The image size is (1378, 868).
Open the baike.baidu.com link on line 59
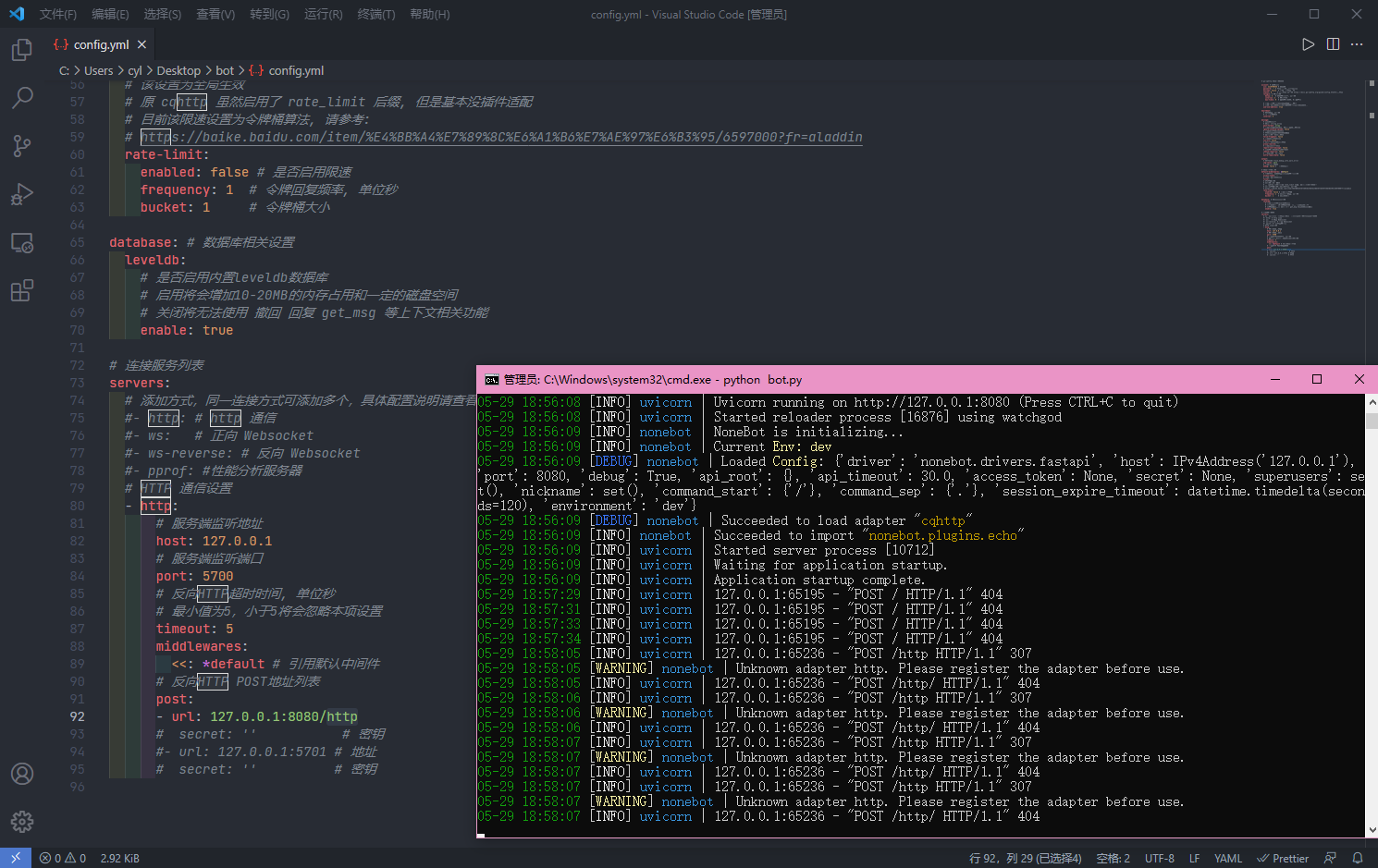[501, 137]
